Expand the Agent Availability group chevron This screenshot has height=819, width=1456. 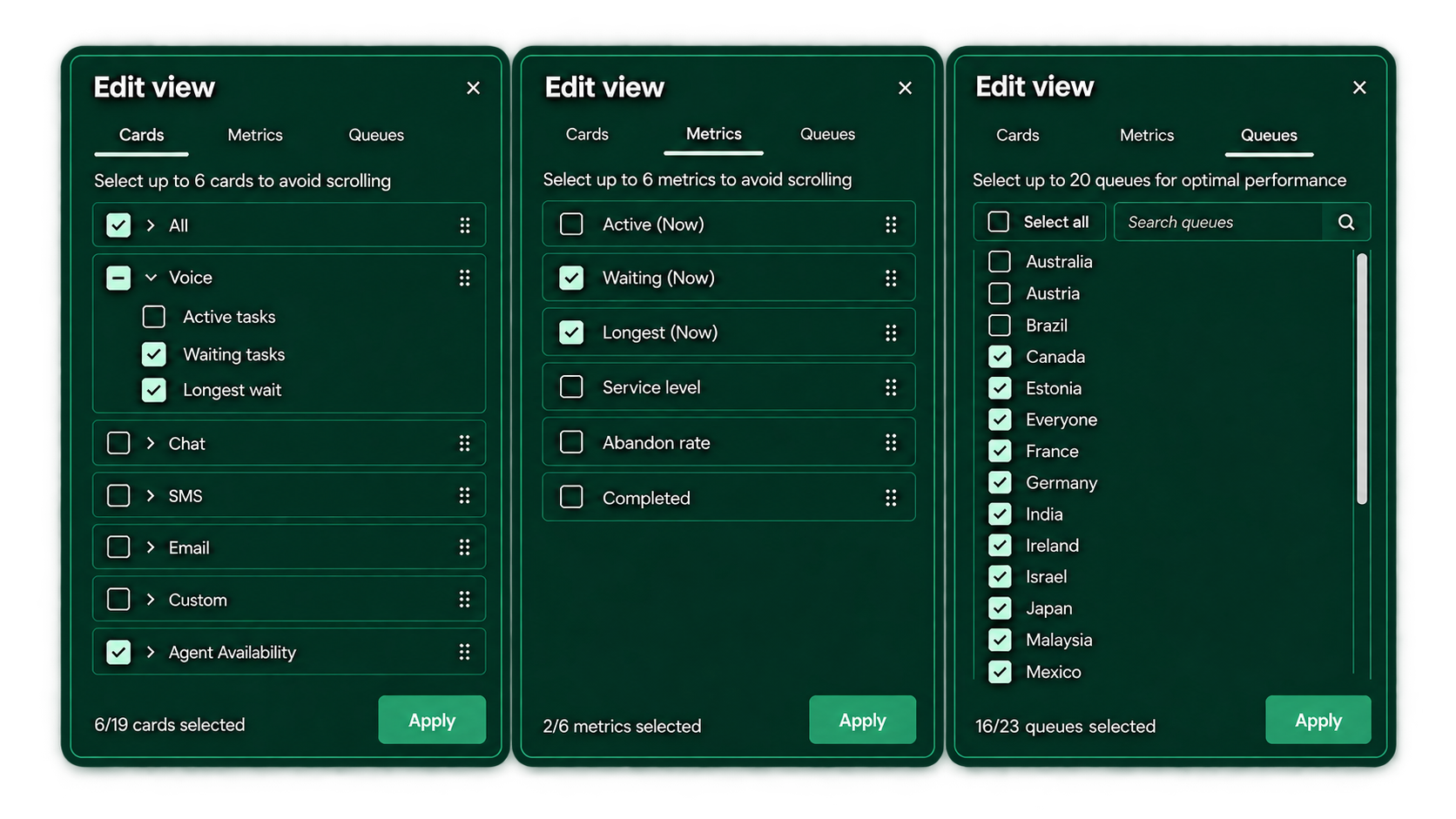point(151,652)
